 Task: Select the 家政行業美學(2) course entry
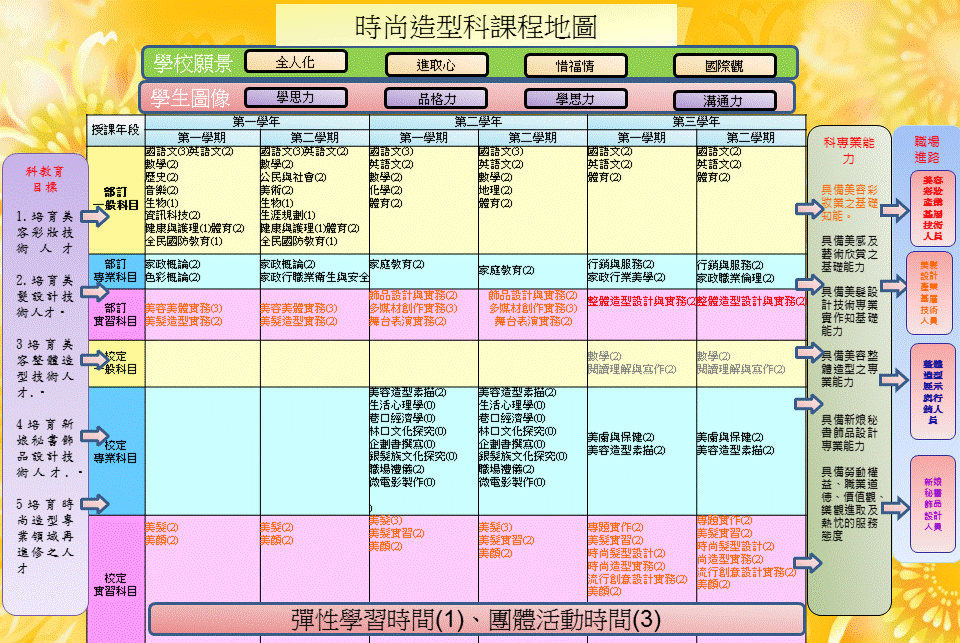point(626,277)
